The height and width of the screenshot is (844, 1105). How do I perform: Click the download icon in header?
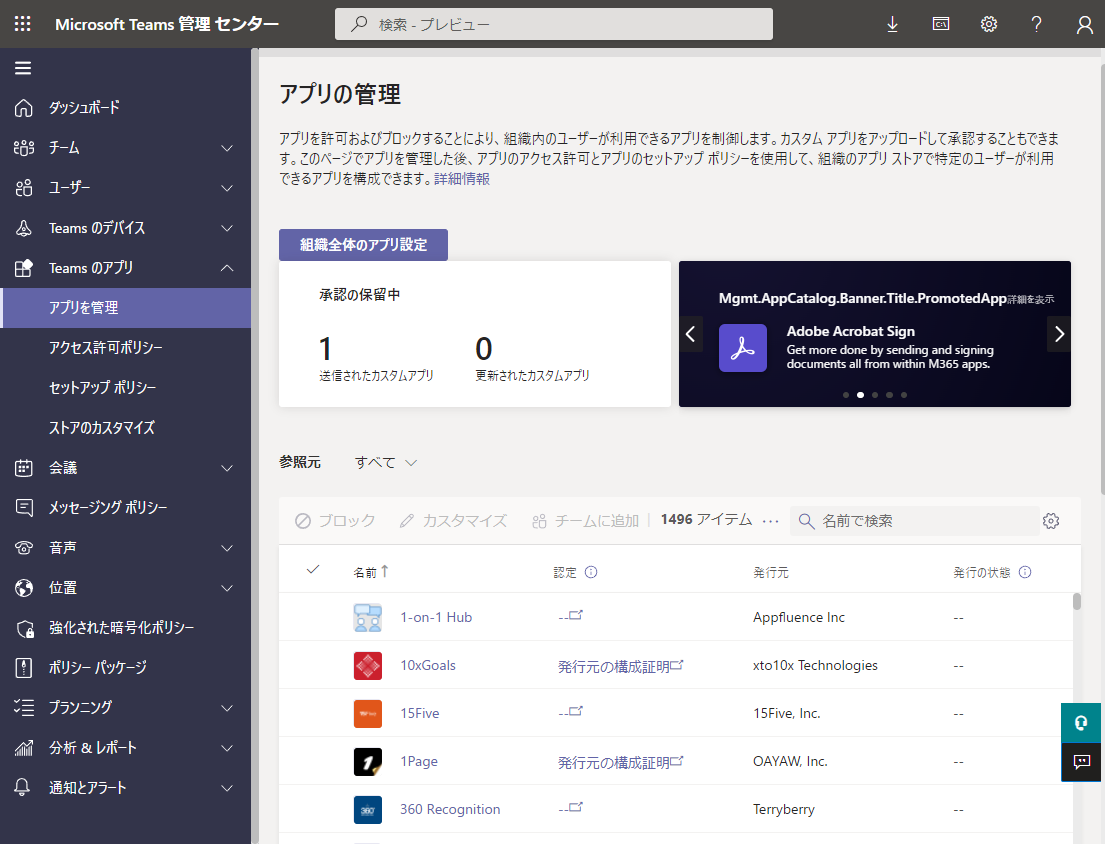coord(893,24)
